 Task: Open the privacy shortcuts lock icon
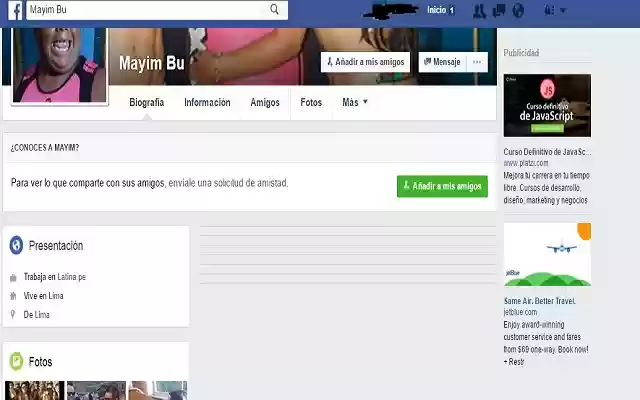(x=549, y=10)
